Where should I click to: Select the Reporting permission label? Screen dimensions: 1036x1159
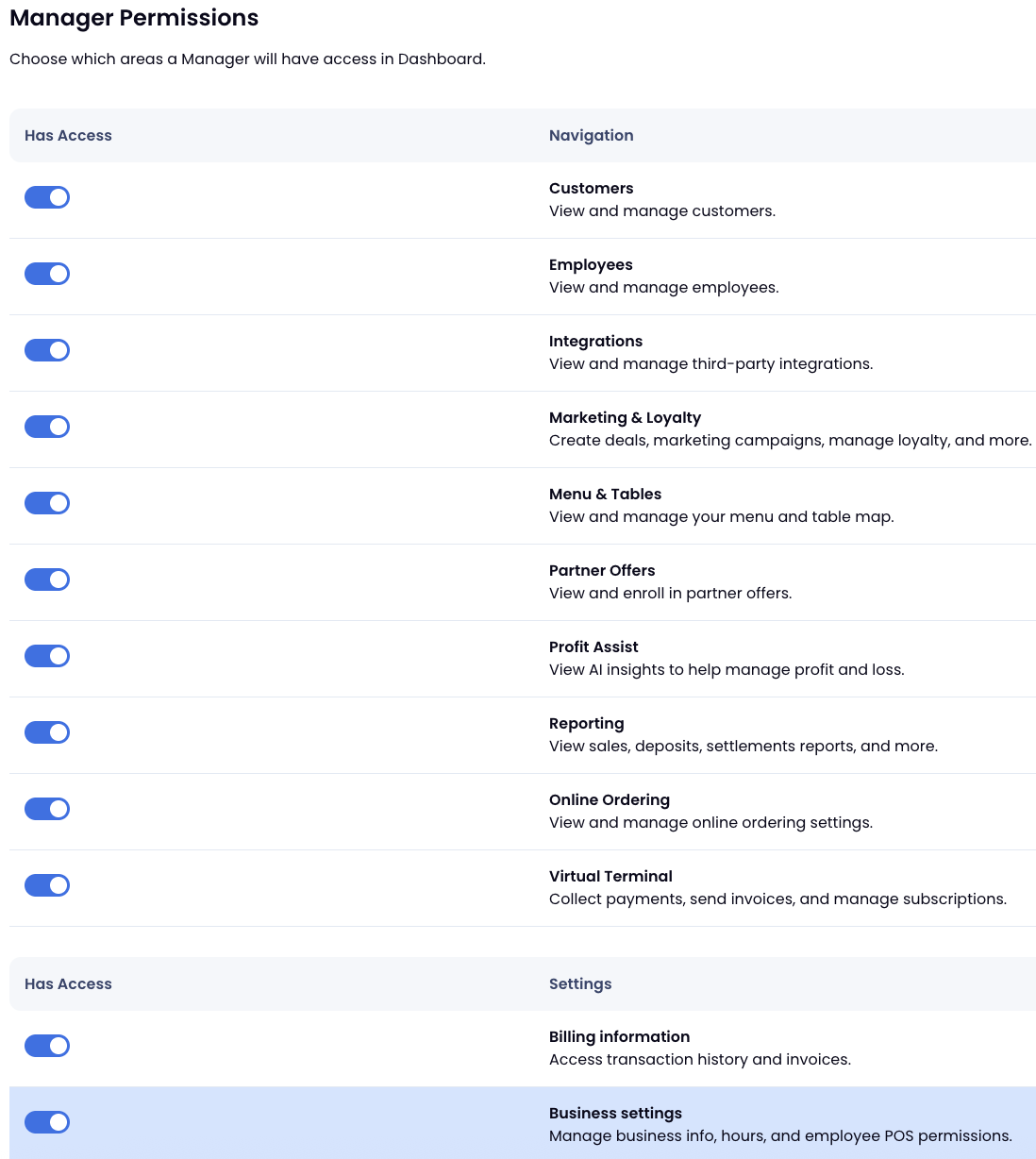coord(586,724)
